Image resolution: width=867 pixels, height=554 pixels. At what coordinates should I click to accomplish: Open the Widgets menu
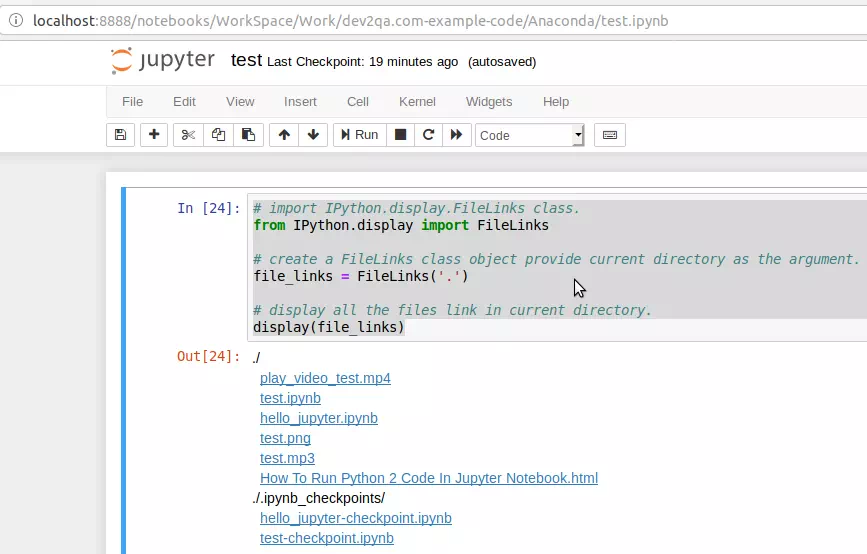point(489,102)
